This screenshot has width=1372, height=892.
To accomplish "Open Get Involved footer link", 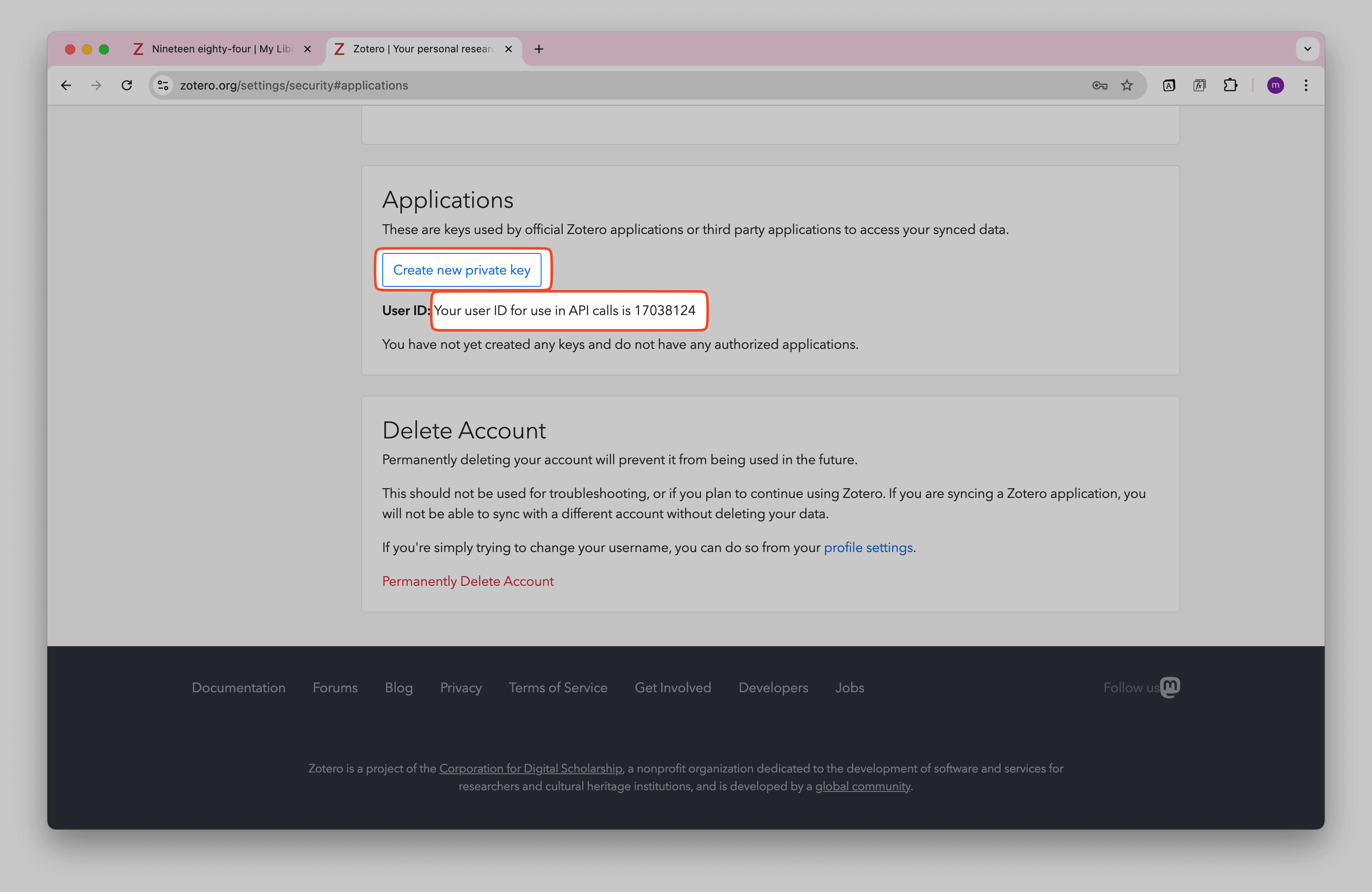I will click(673, 688).
